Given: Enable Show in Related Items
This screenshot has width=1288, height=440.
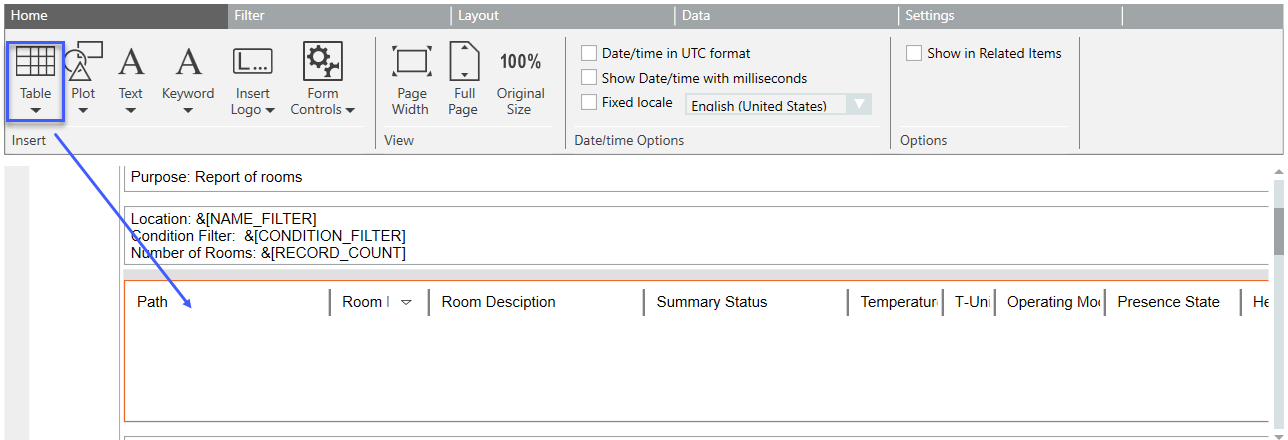Looking at the screenshot, I should (x=914, y=53).
